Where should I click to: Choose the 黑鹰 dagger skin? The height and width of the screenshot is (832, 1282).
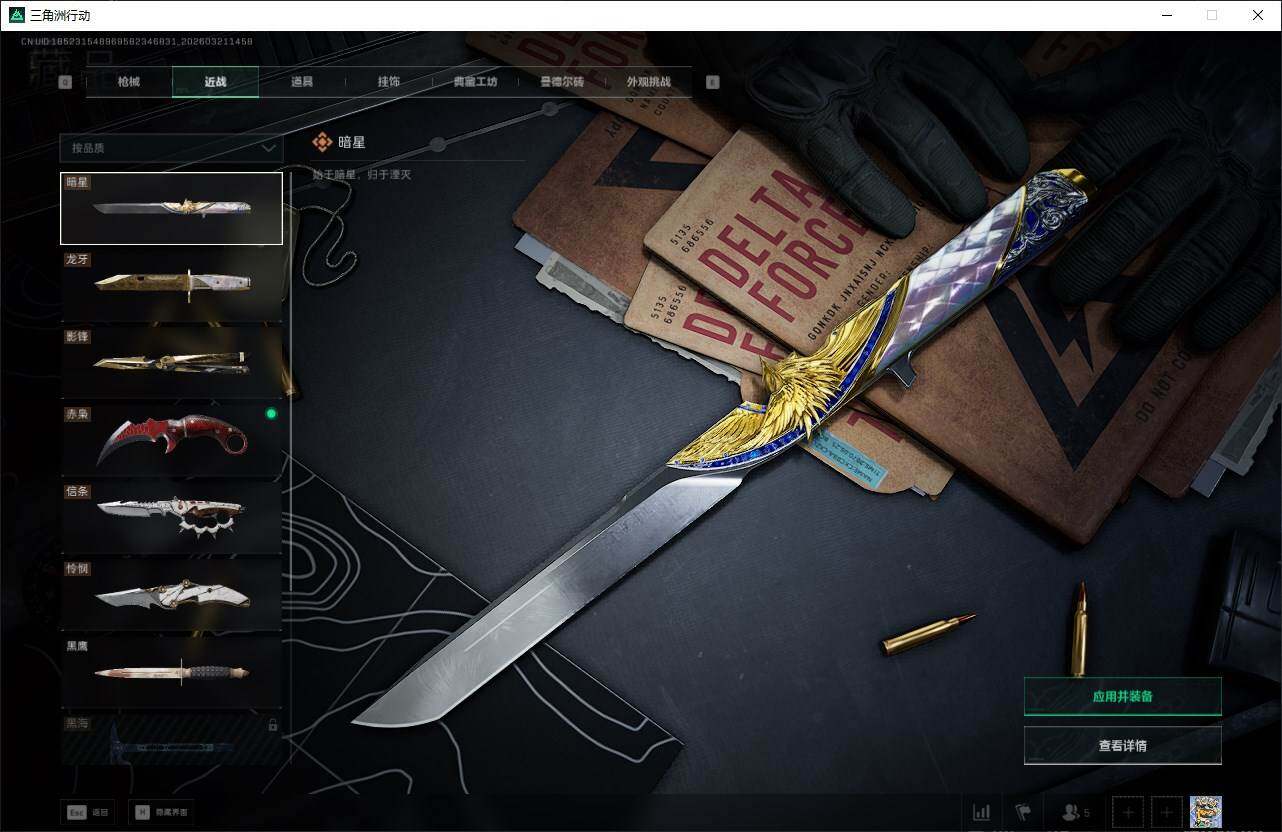(x=171, y=671)
